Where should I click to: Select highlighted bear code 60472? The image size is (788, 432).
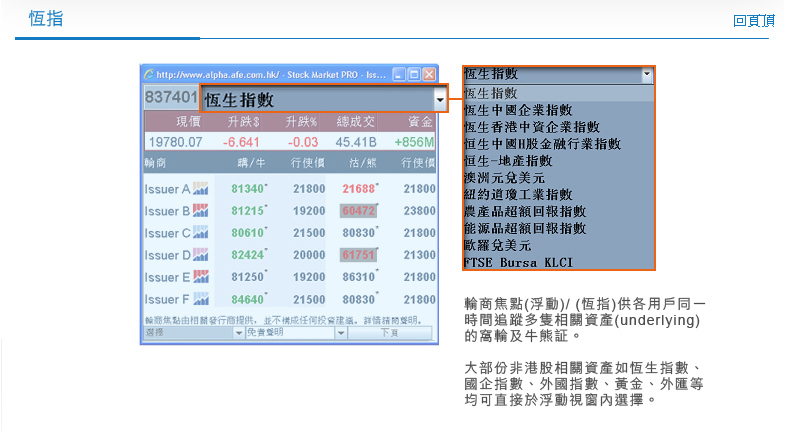coord(358,211)
